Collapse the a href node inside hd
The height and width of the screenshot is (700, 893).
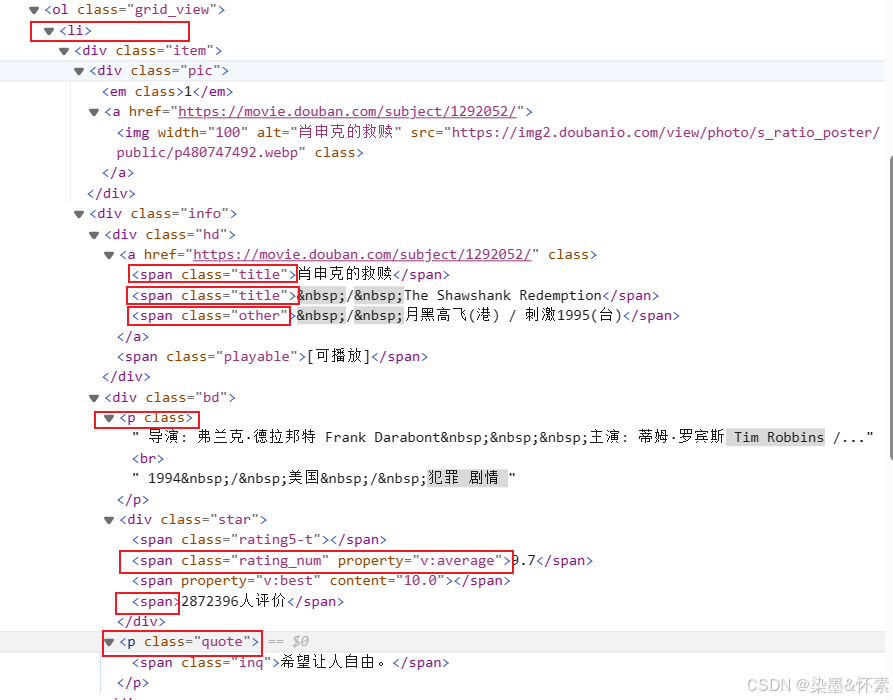109,255
